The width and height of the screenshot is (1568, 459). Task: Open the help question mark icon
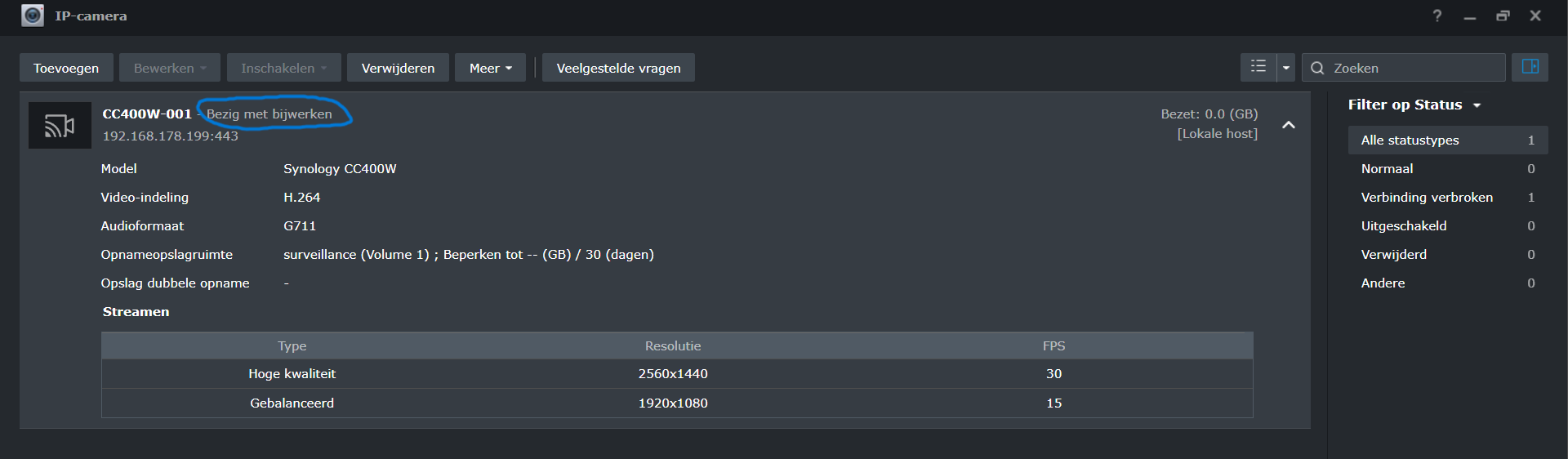click(x=1437, y=16)
